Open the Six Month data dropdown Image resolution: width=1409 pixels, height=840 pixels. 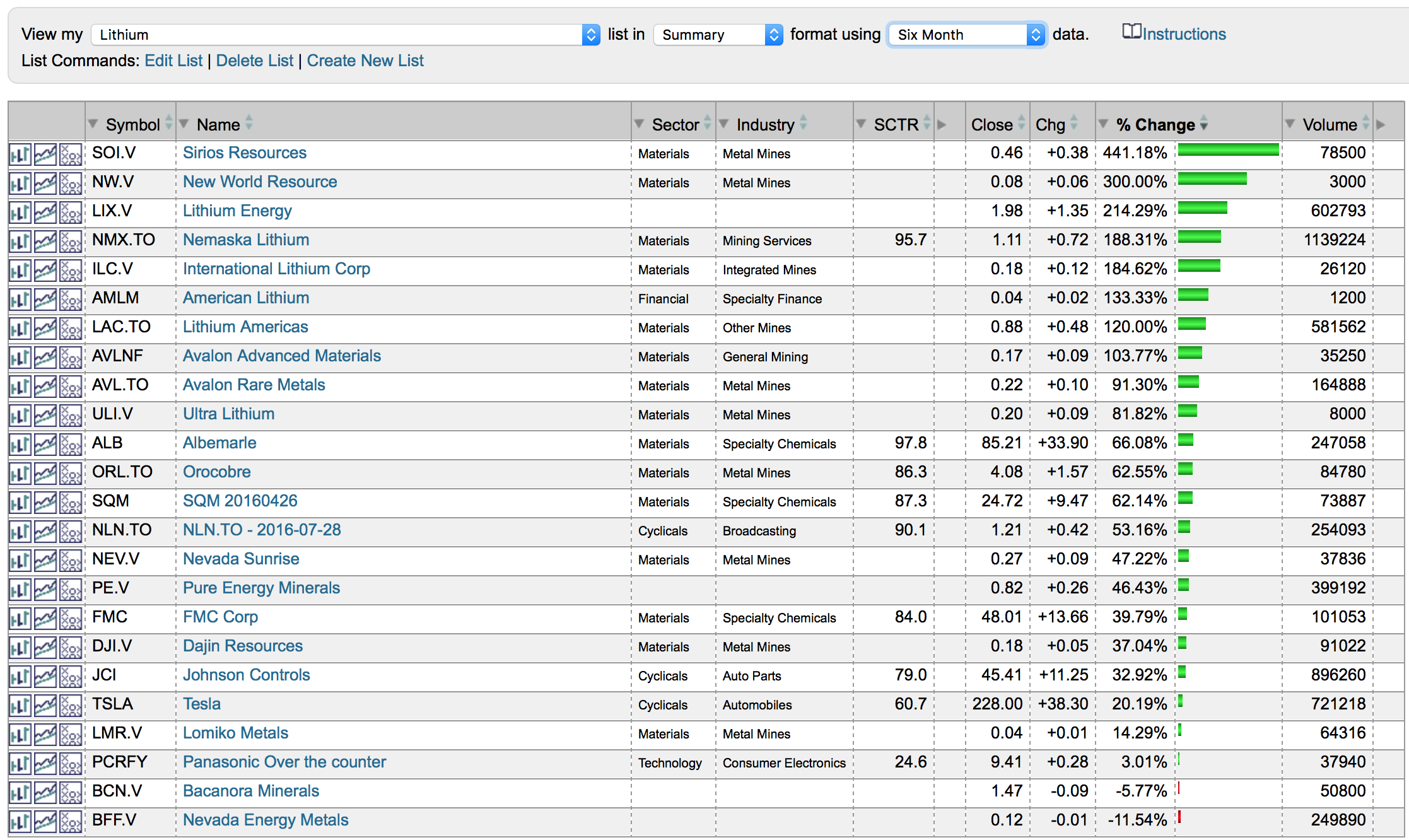pyautogui.click(x=966, y=35)
